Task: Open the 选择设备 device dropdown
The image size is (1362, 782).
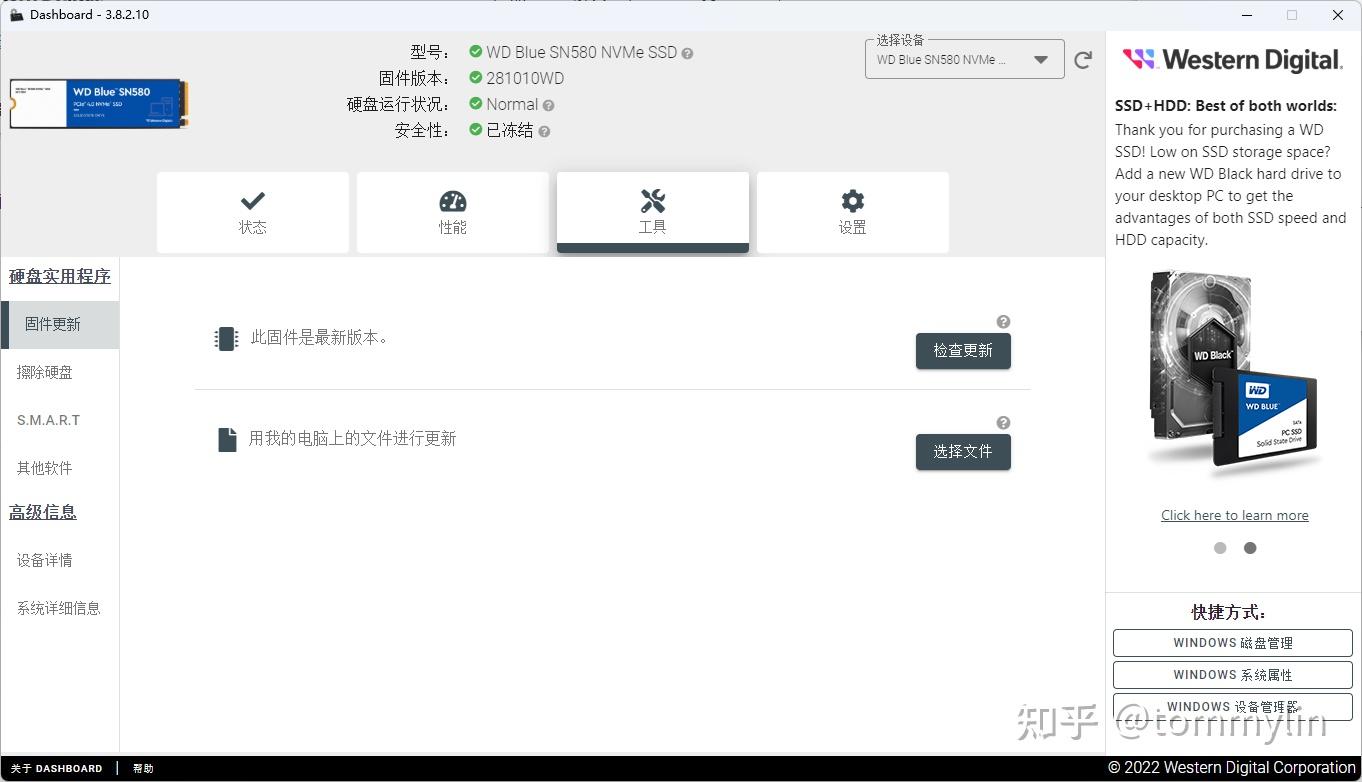Action: click(x=964, y=60)
